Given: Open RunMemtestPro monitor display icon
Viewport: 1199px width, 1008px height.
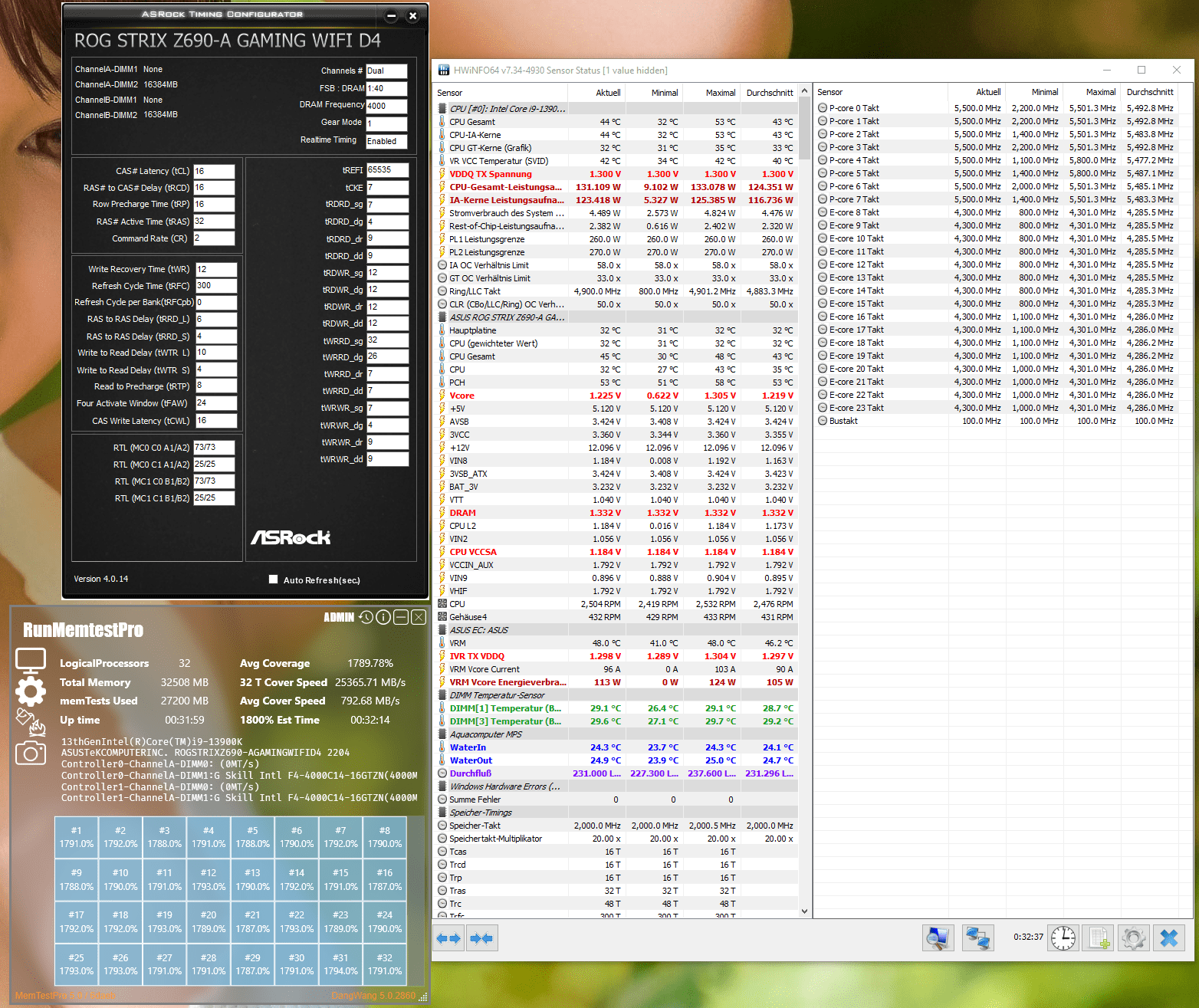Looking at the screenshot, I should coord(31,660).
